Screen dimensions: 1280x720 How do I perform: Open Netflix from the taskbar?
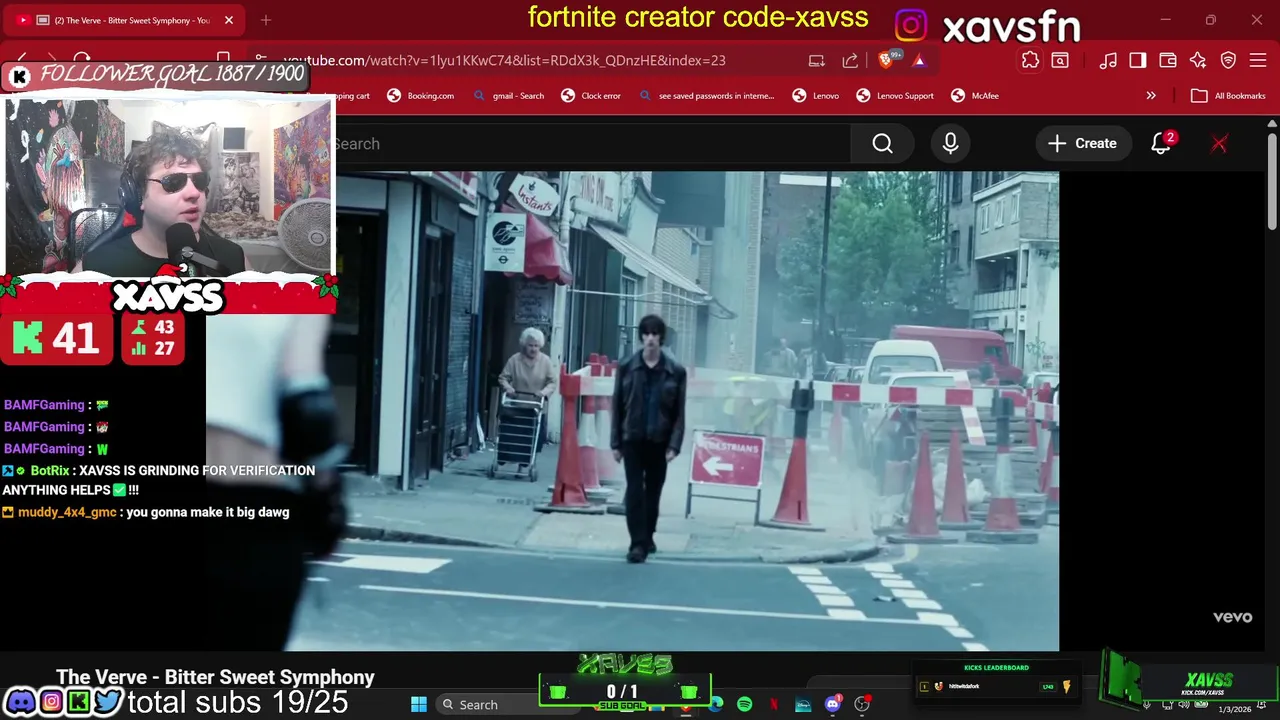point(774,704)
